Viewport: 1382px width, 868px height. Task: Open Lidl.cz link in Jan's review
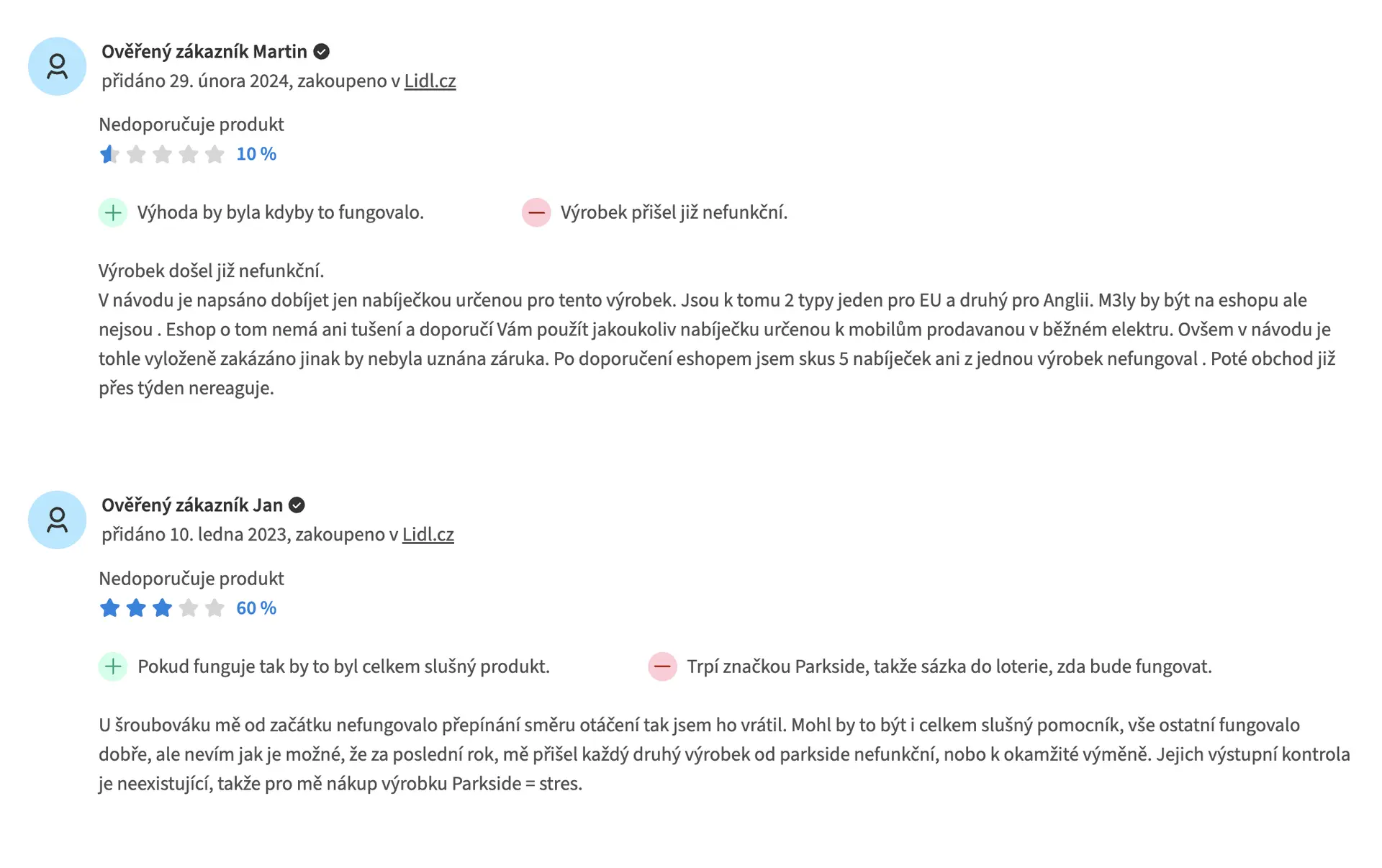tap(428, 534)
